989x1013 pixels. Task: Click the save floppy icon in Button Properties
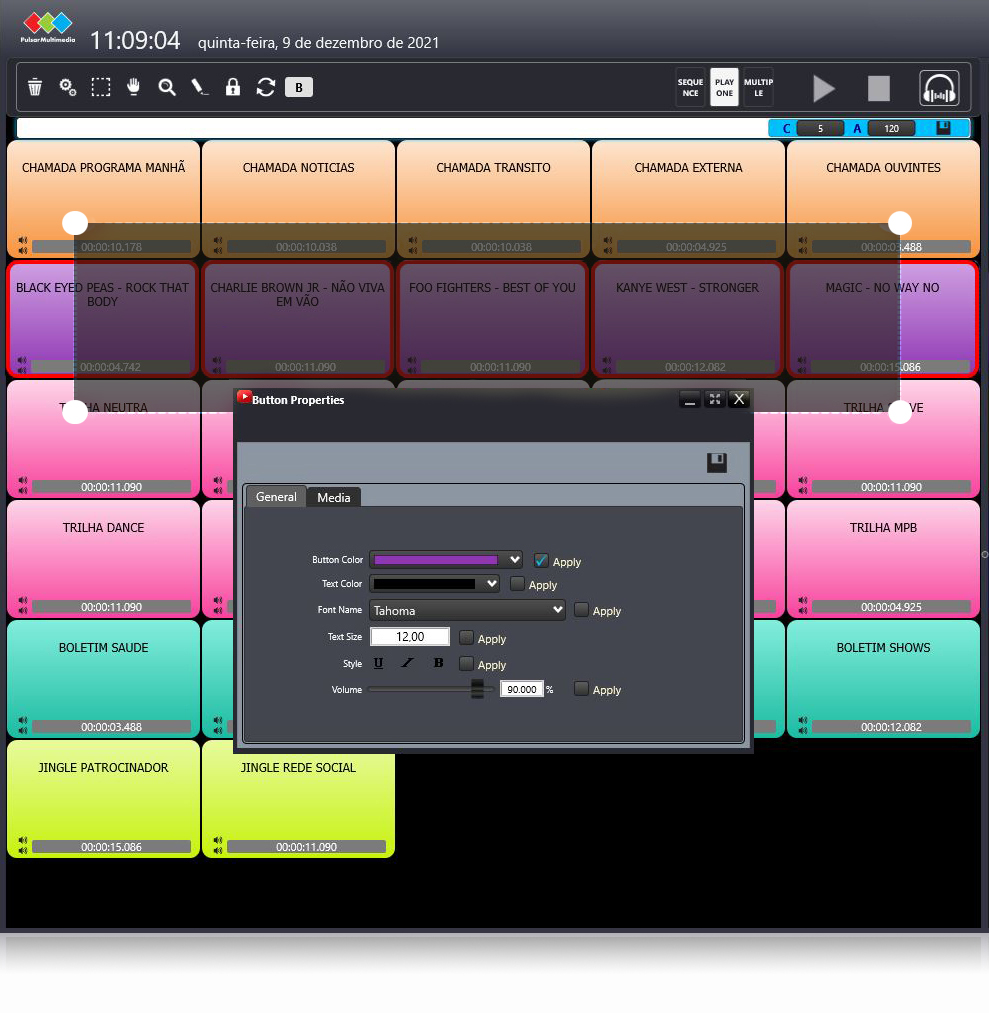(x=716, y=463)
